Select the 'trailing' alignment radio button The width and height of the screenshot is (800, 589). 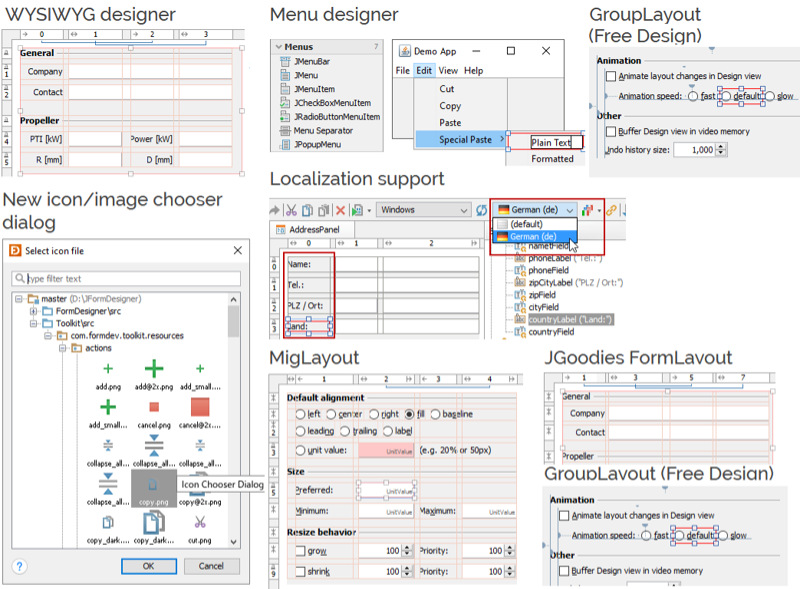click(345, 431)
